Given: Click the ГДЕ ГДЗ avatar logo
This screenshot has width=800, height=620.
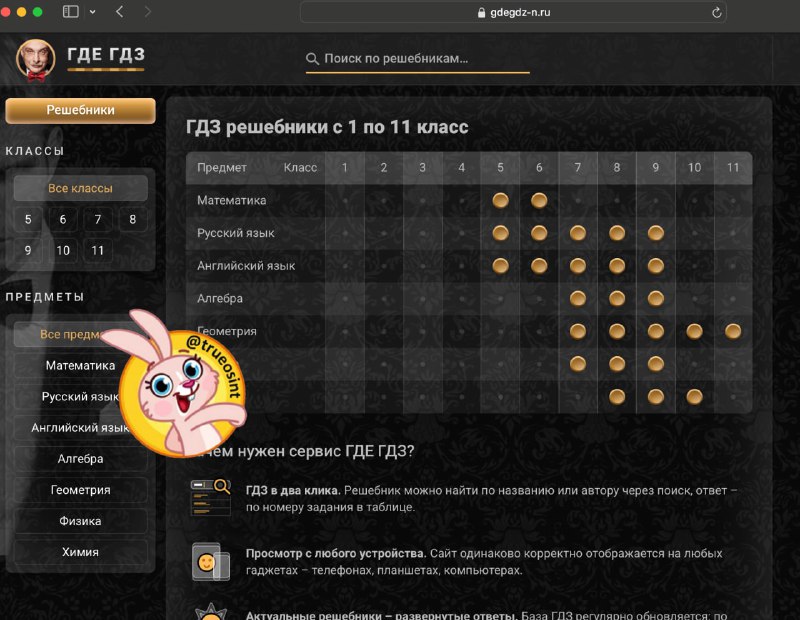Looking at the screenshot, I should 35,60.
